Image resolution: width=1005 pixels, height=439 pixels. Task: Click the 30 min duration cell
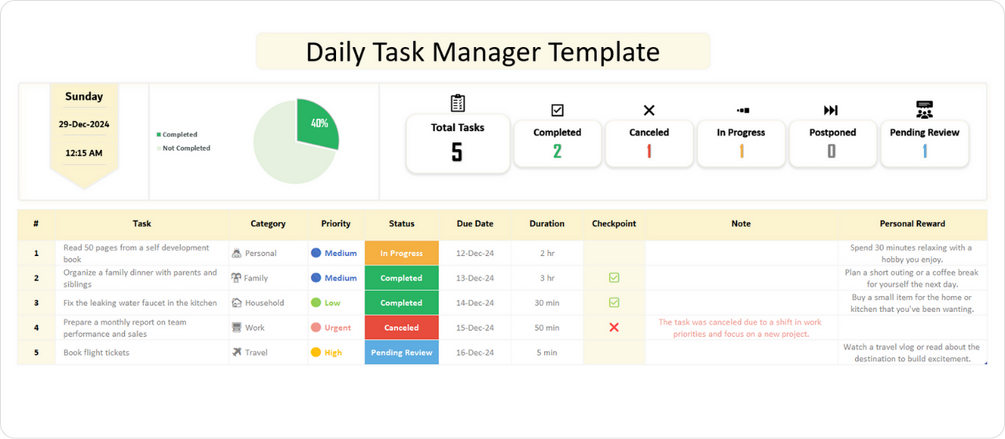tap(547, 302)
